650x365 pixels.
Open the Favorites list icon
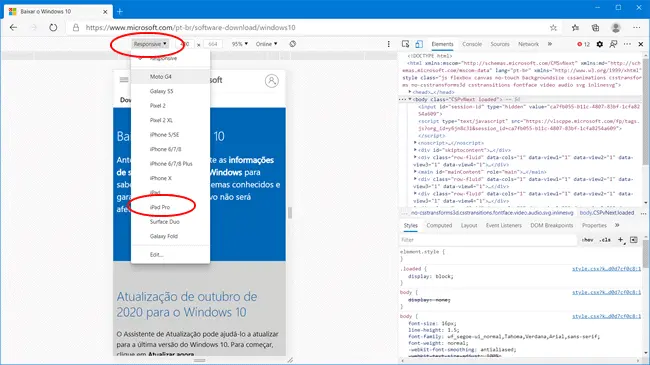[x=575, y=28]
